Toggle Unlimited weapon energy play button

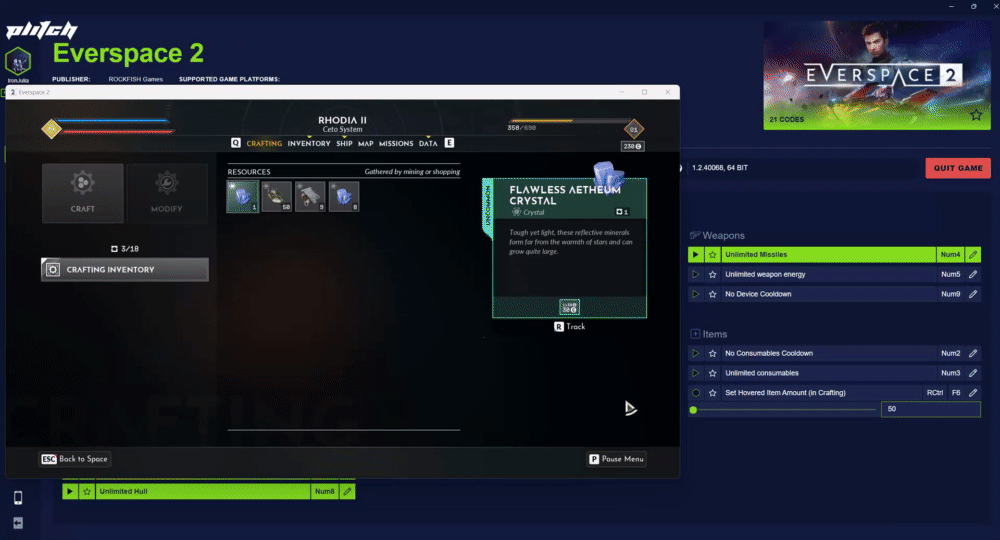click(x=695, y=274)
